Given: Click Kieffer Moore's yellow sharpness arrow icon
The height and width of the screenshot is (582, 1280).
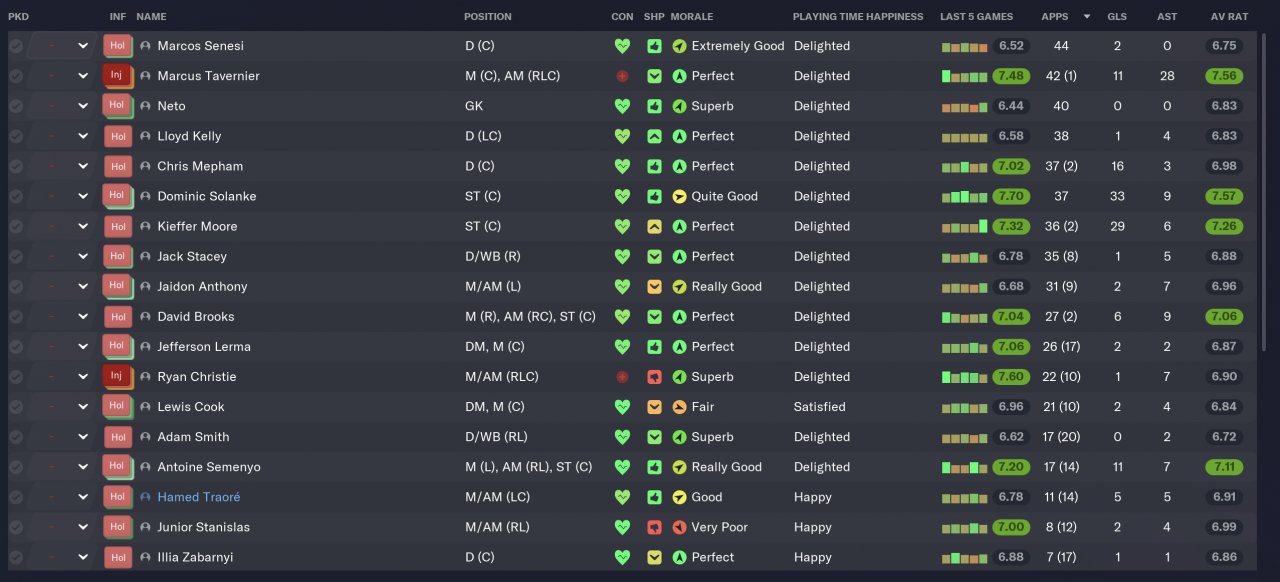Looking at the screenshot, I should click(654, 227).
